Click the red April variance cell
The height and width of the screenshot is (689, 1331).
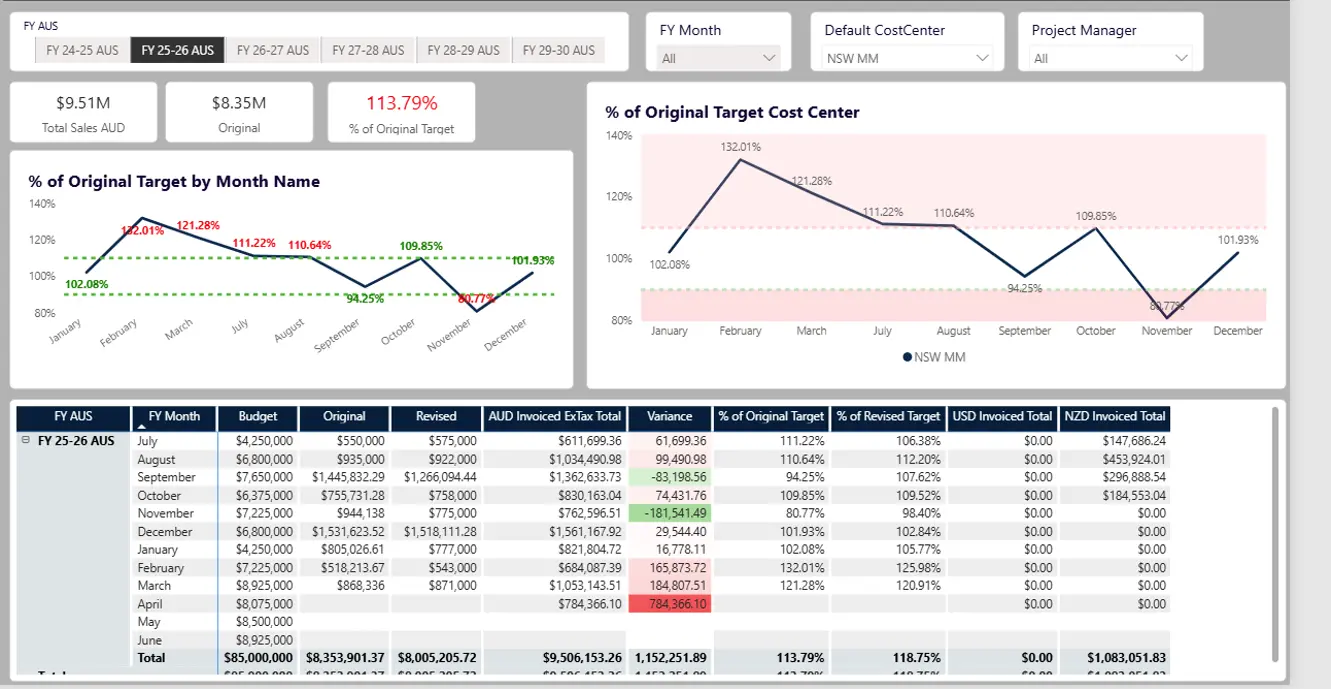(x=670, y=604)
